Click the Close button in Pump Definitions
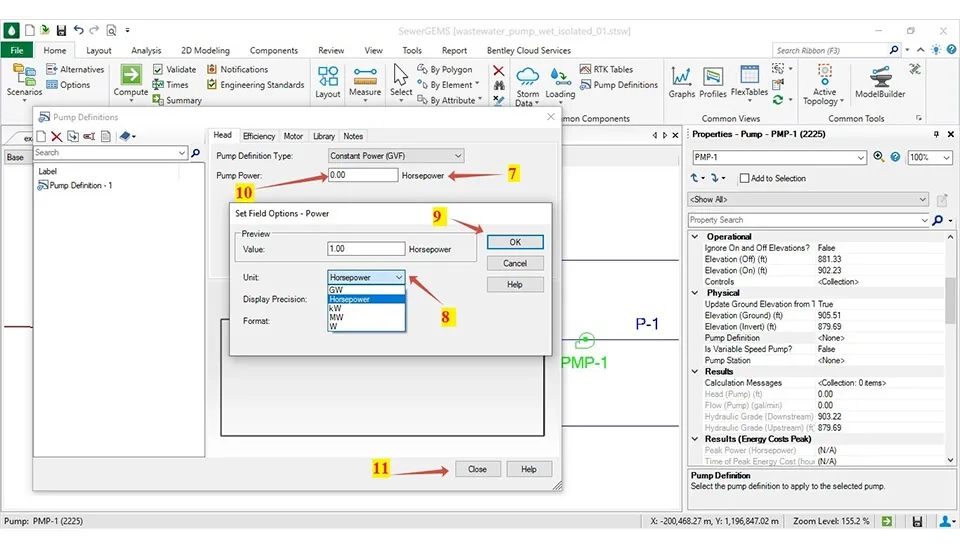 tap(477, 469)
